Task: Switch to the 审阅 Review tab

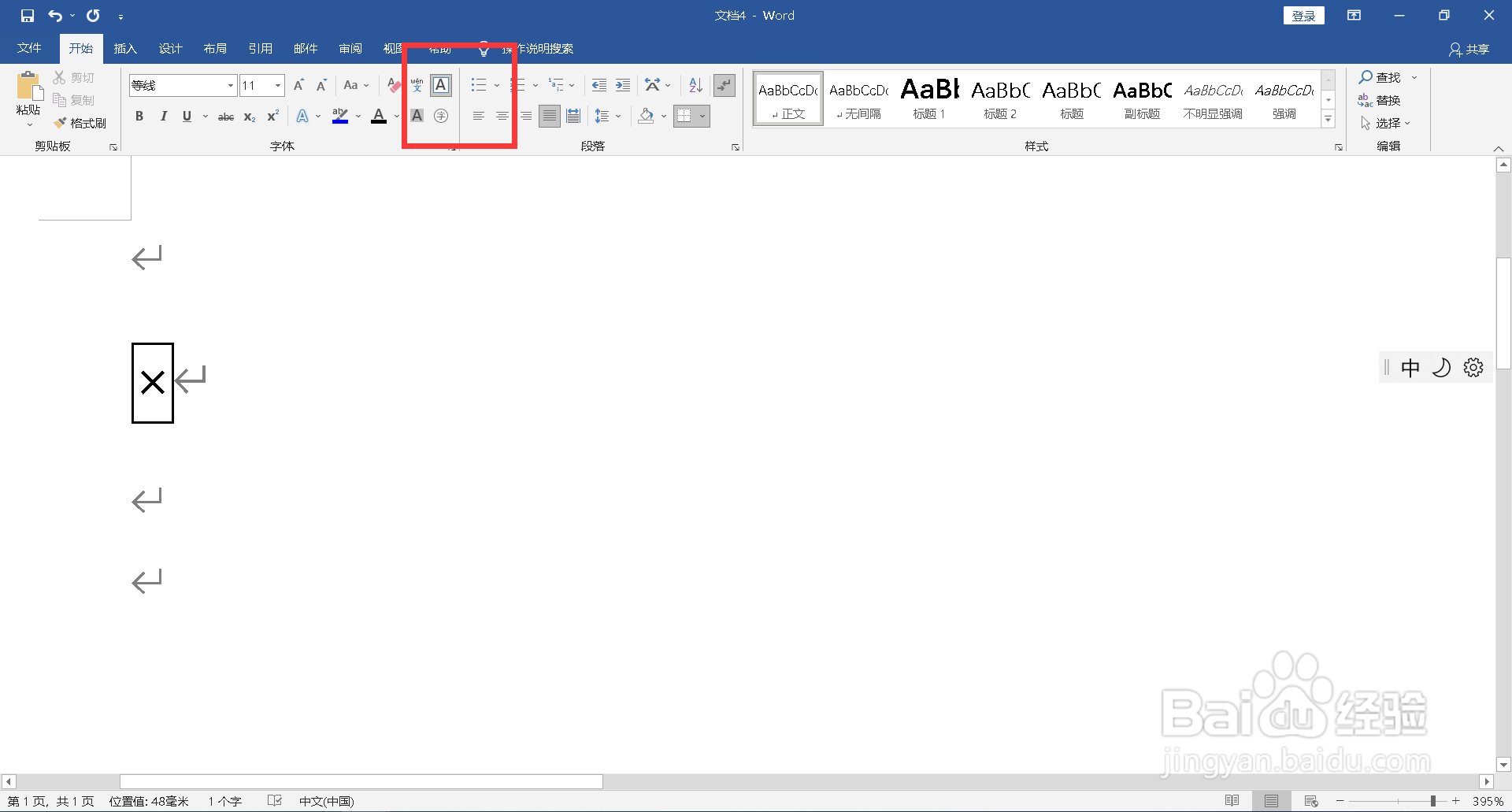Action: [x=350, y=49]
